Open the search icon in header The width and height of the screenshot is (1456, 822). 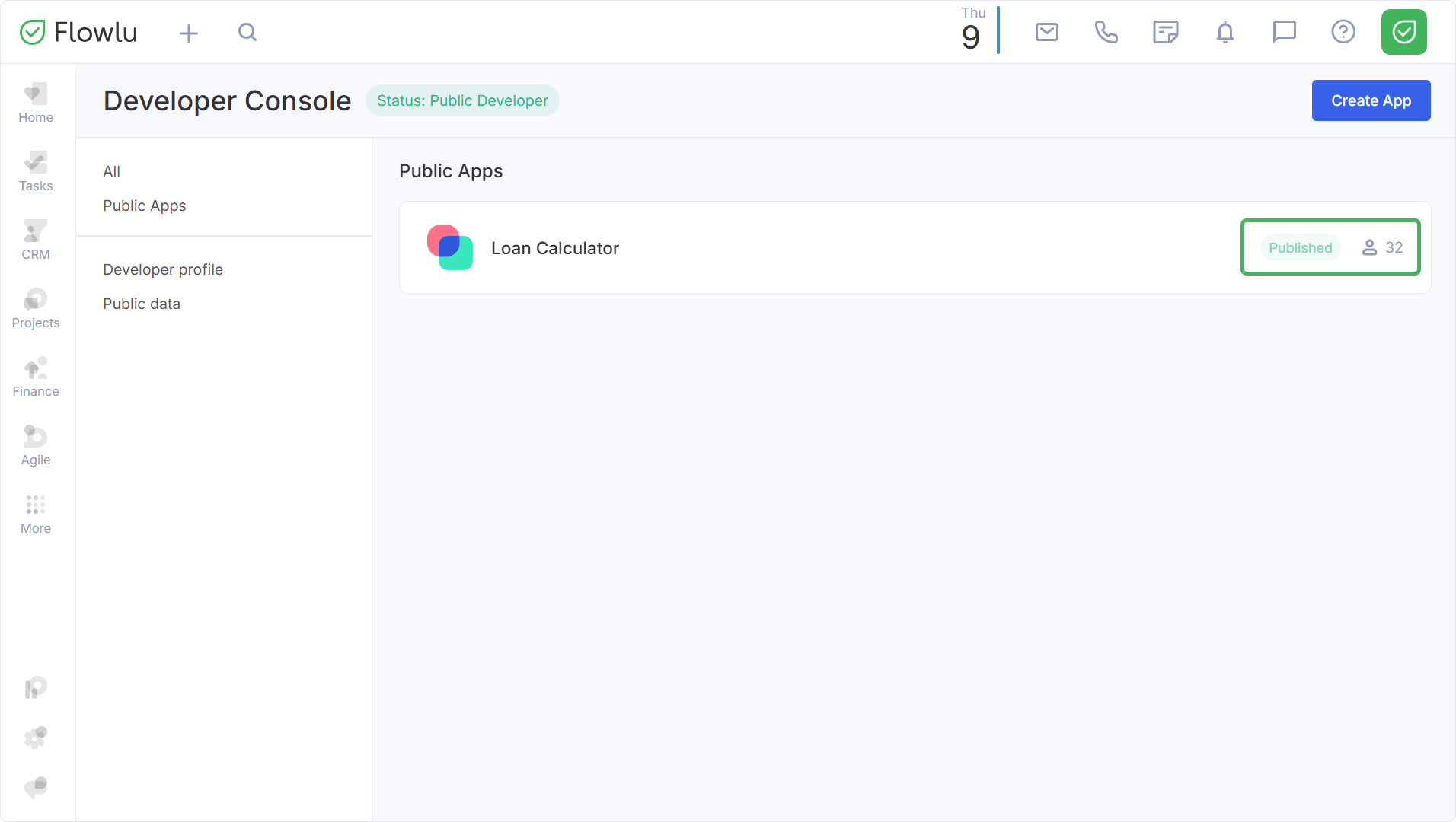pyautogui.click(x=247, y=32)
